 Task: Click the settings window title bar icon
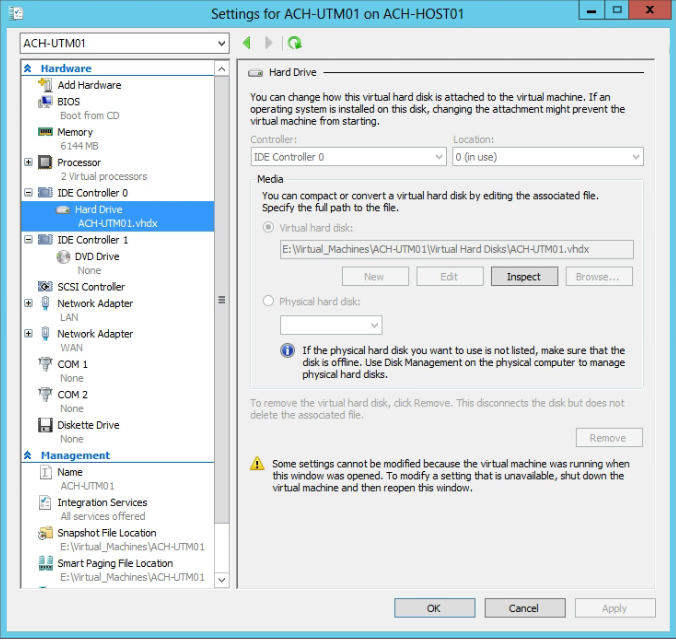pos(16,13)
